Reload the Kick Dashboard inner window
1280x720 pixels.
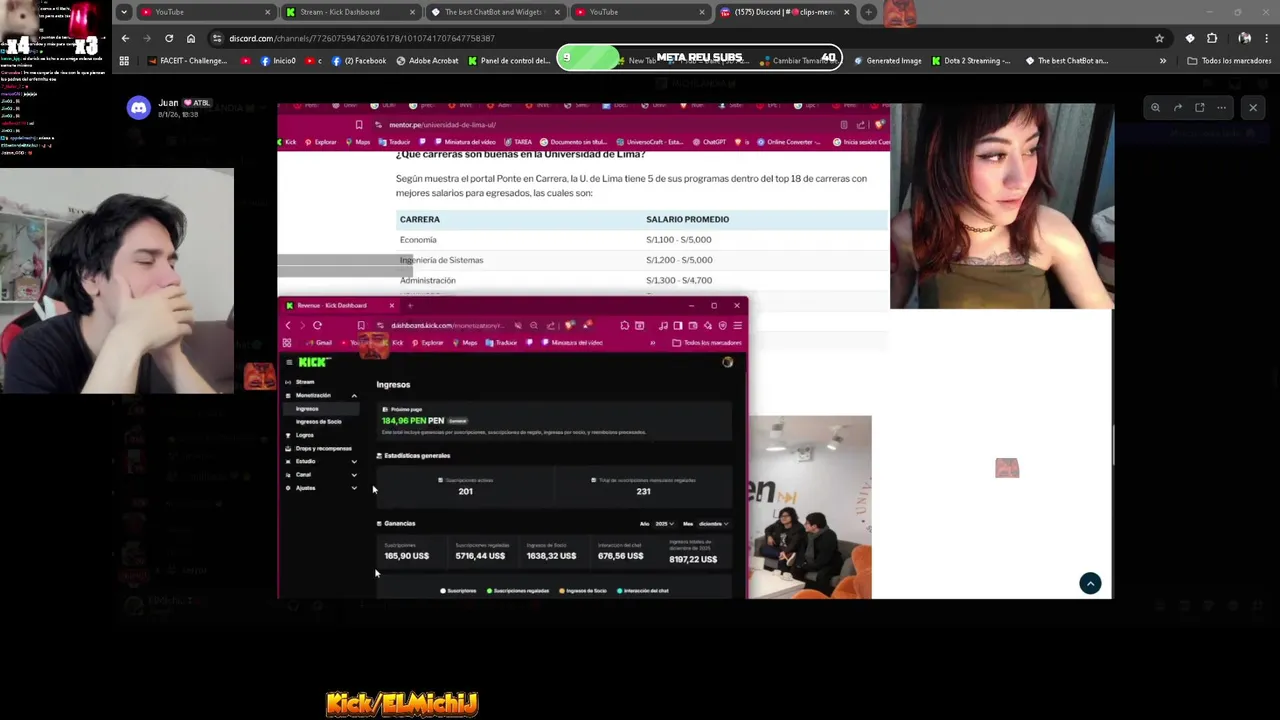click(317, 325)
